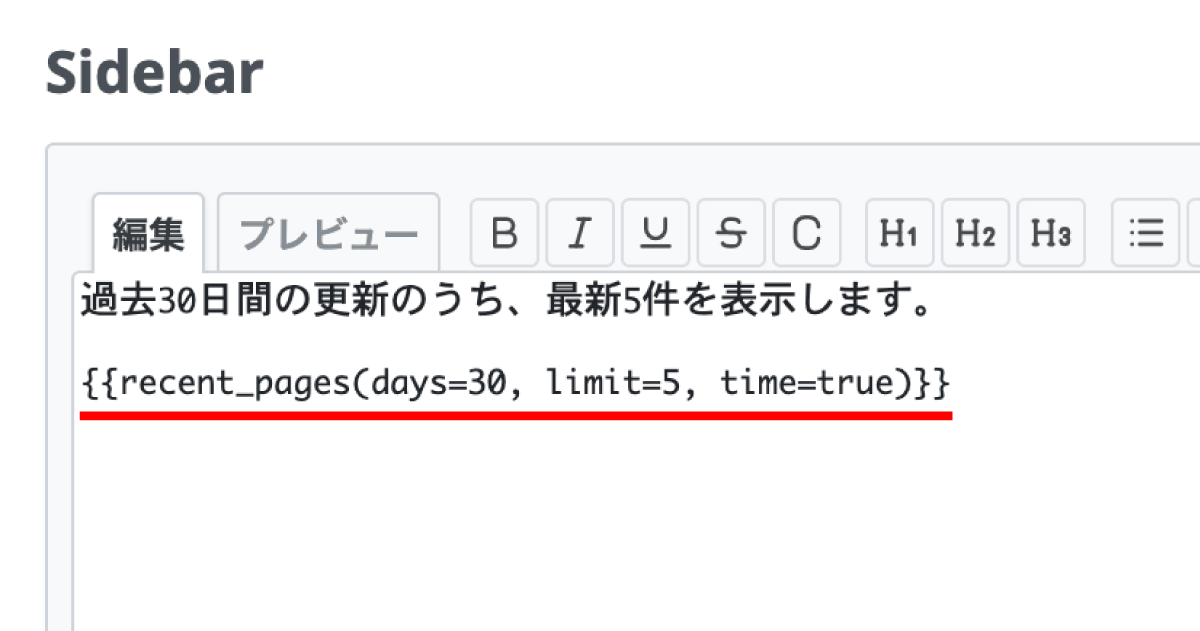1200x631 pixels.
Task: Insert a level 1 heading (H1)
Action: coord(899,233)
